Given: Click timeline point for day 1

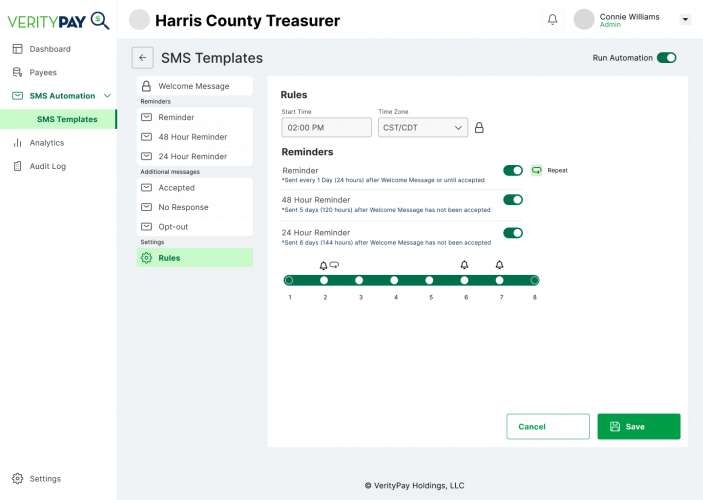Looking at the screenshot, I should pos(289,280).
